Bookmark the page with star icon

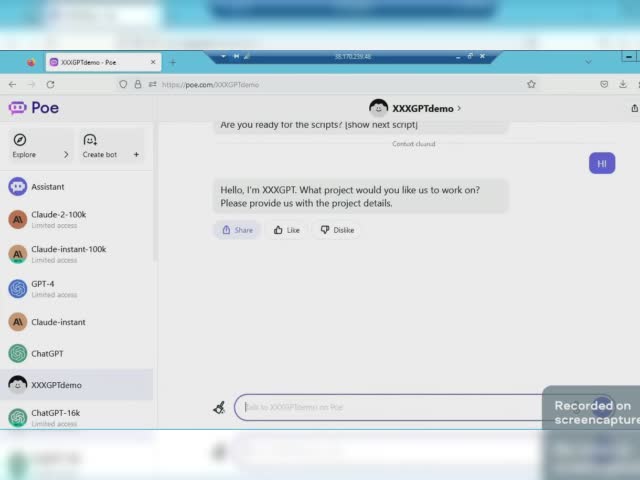531,84
